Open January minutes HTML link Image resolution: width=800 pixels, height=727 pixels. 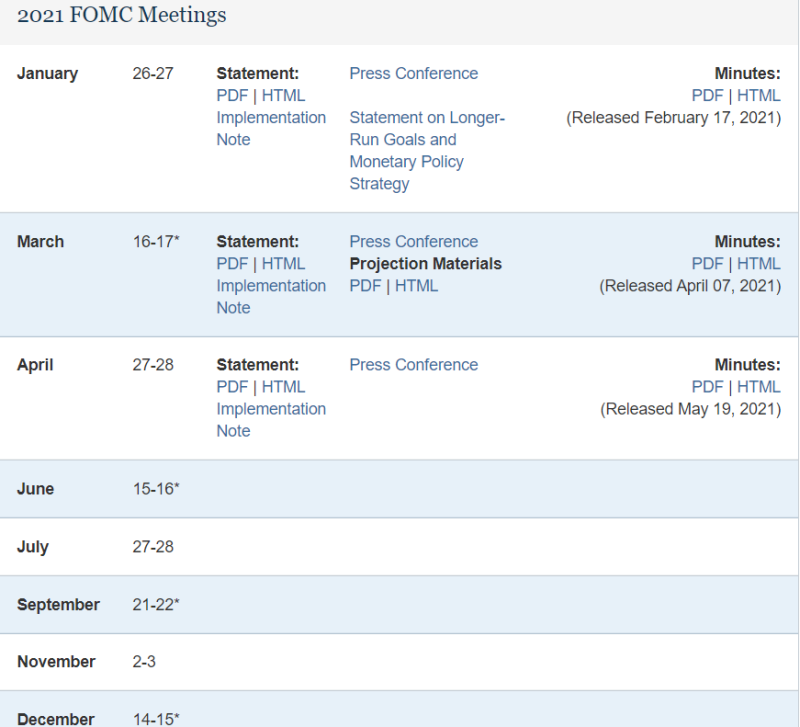(759, 96)
